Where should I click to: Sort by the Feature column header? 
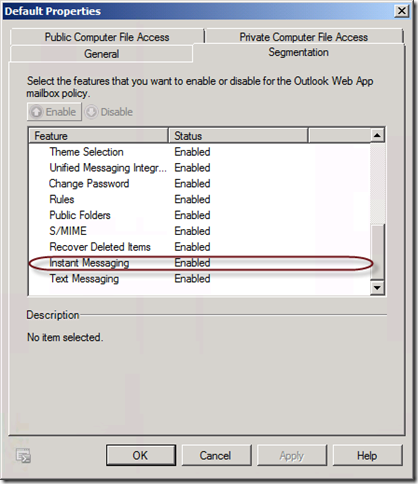(98, 136)
